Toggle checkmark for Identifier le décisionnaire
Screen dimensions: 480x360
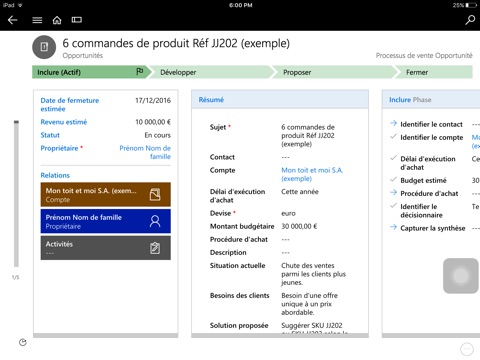[393, 206]
